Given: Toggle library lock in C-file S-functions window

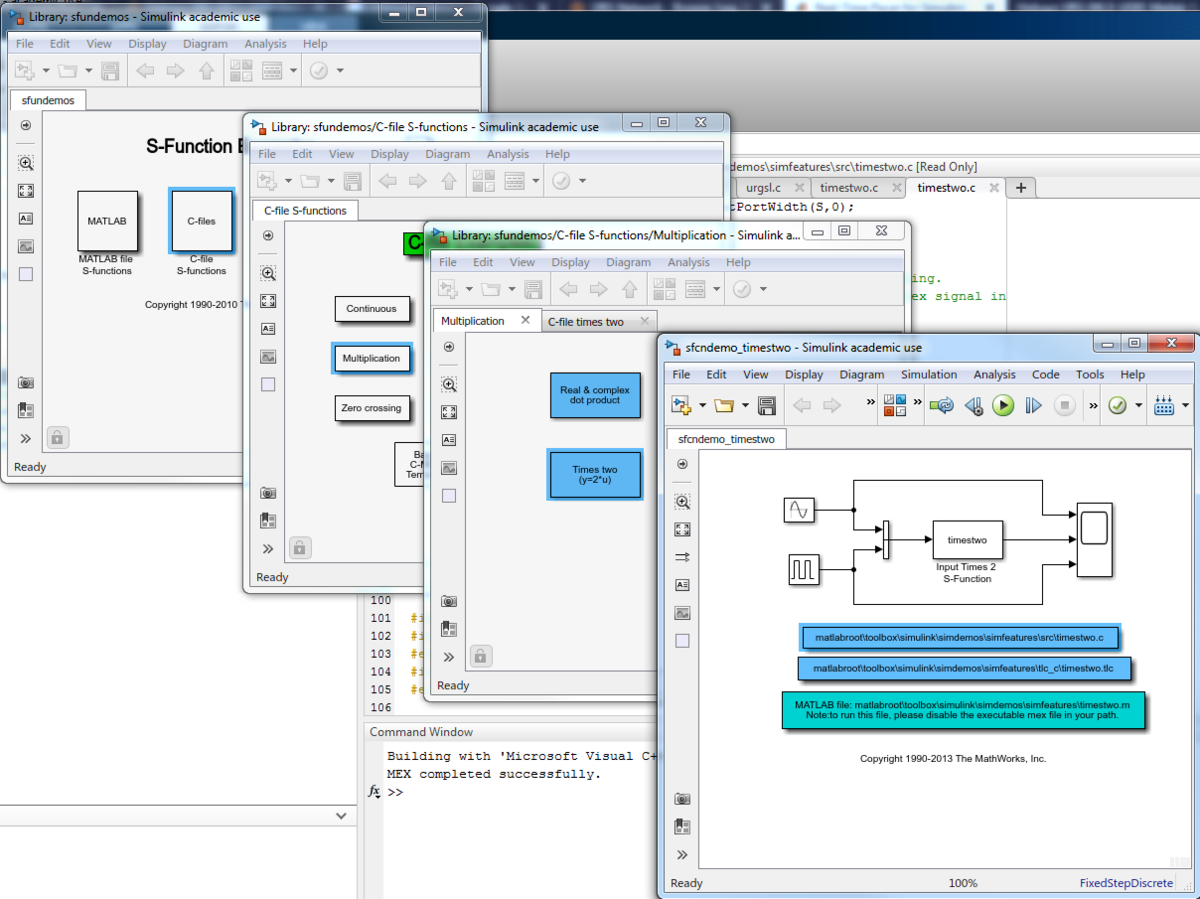Looking at the screenshot, I should (x=299, y=547).
